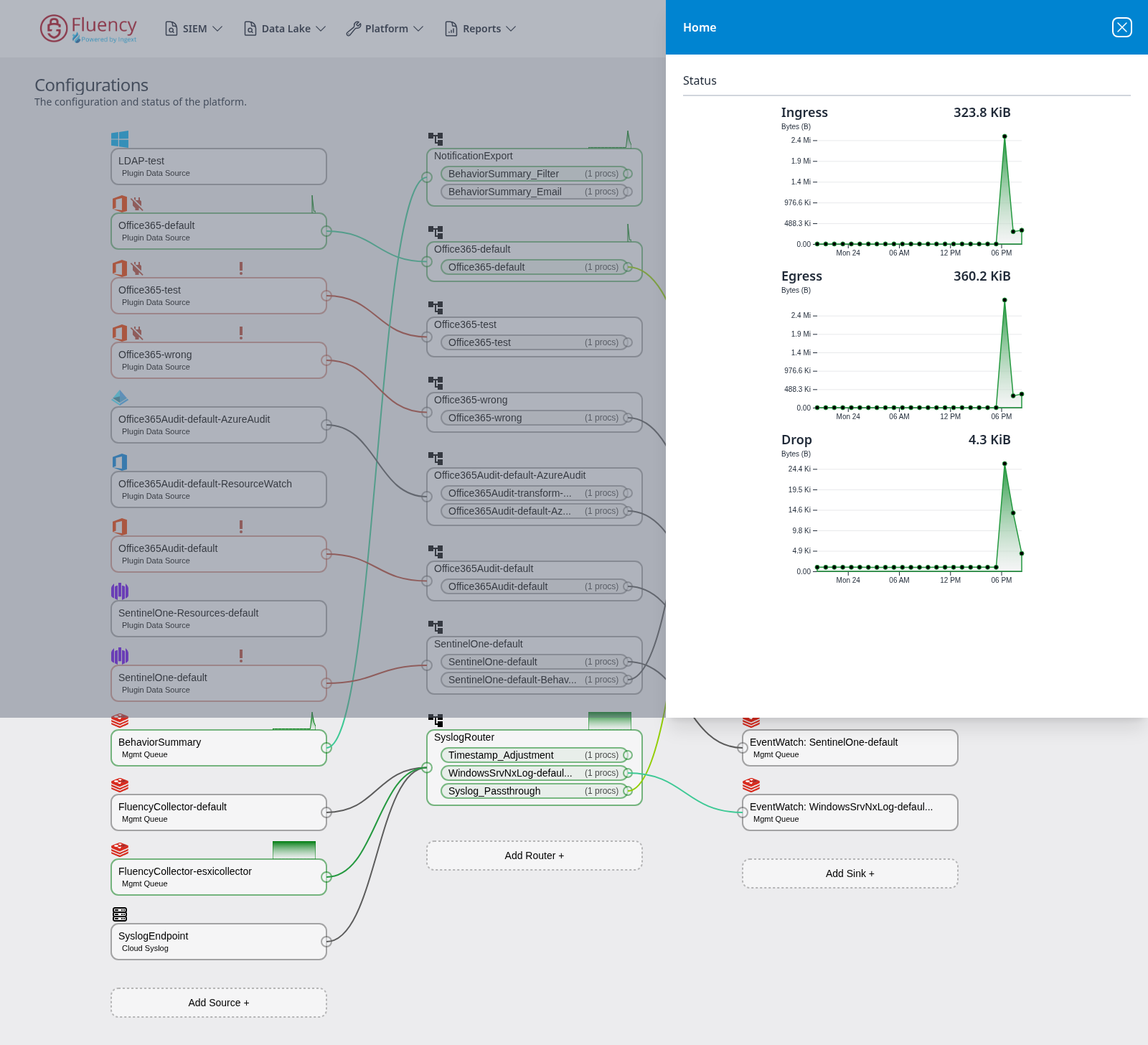The width and height of the screenshot is (1148, 1045).
Task: Expand the Data Lake dropdown chevron
Action: (321, 29)
